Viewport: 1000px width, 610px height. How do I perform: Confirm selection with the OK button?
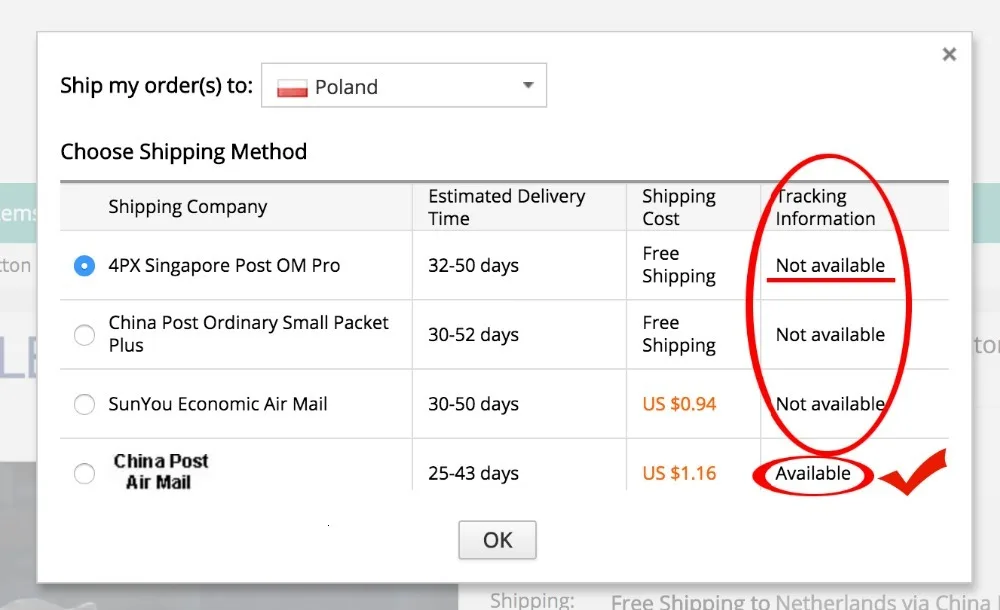(497, 540)
